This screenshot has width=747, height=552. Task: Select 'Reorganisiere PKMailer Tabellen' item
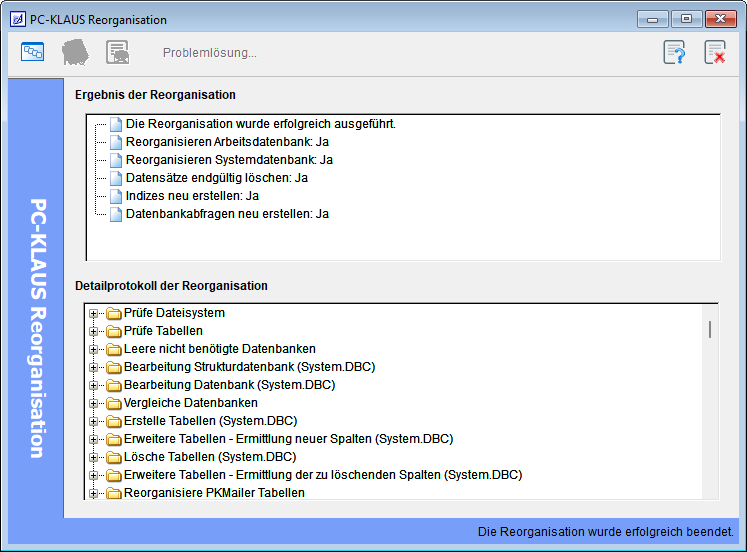pyautogui.click(x=214, y=493)
